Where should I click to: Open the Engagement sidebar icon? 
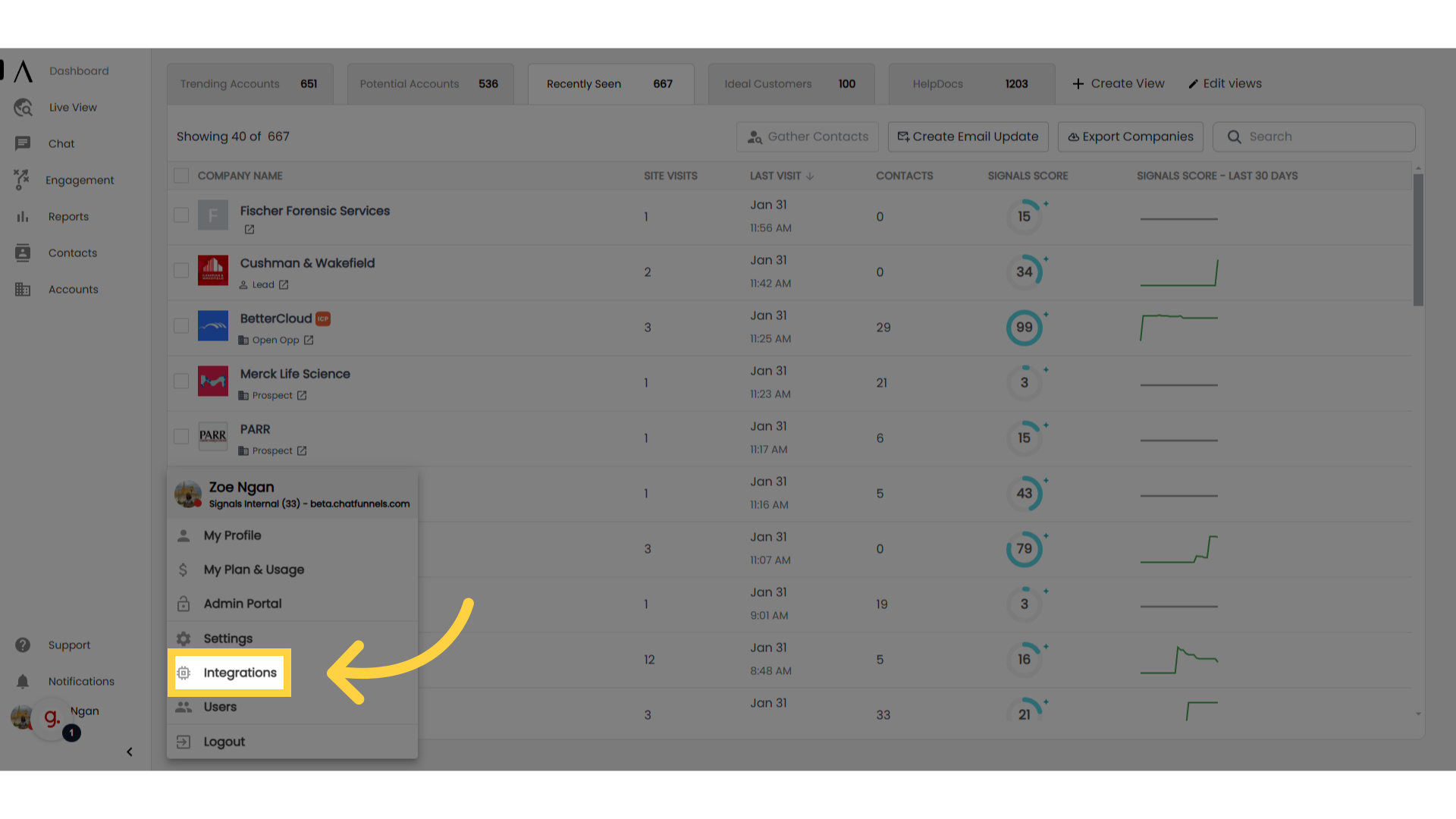click(21, 180)
